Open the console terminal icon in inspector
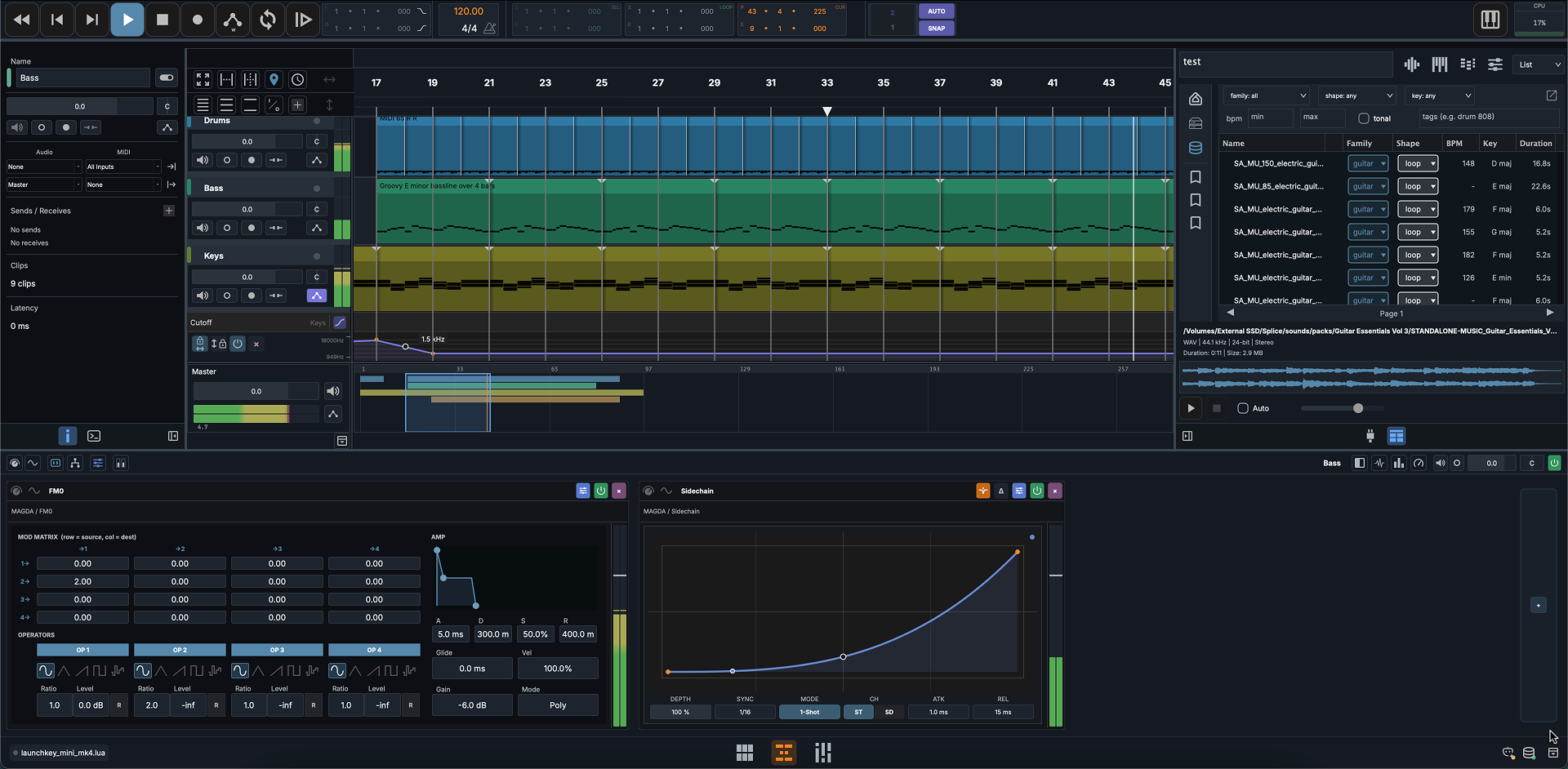Image resolution: width=1568 pixels, height=769 pixels. pos(94,436)
